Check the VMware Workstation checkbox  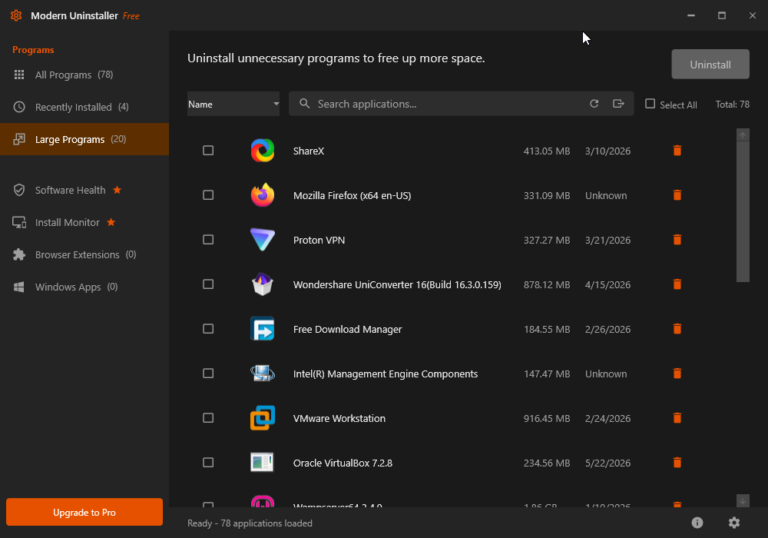click(x=208, y=418)
